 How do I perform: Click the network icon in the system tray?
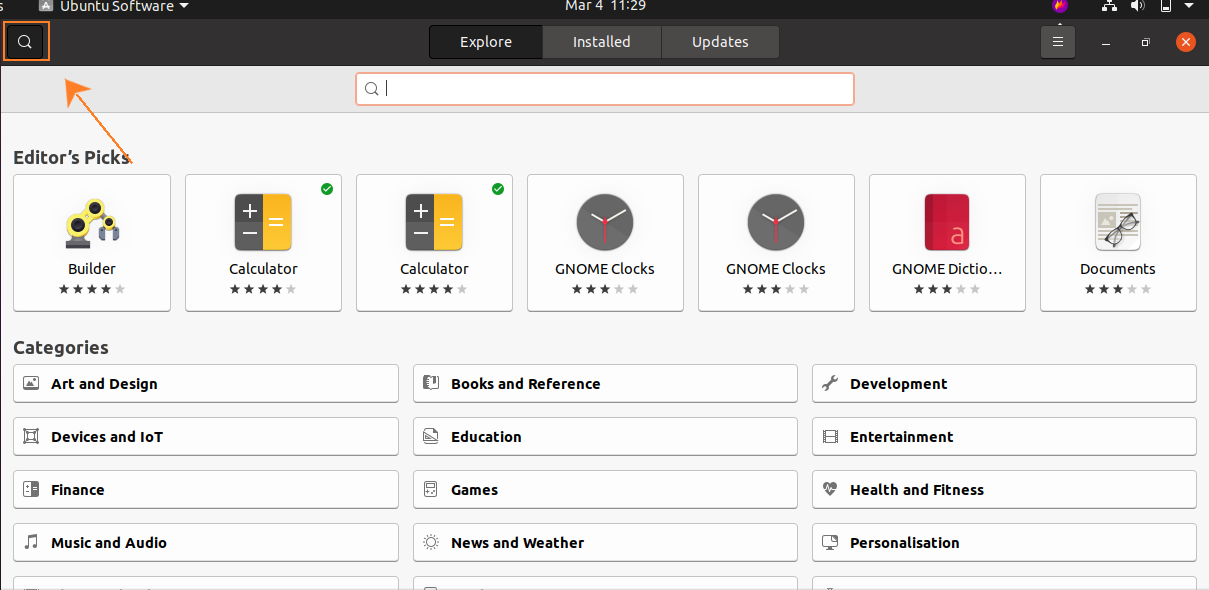click(x=1110, y=6)
